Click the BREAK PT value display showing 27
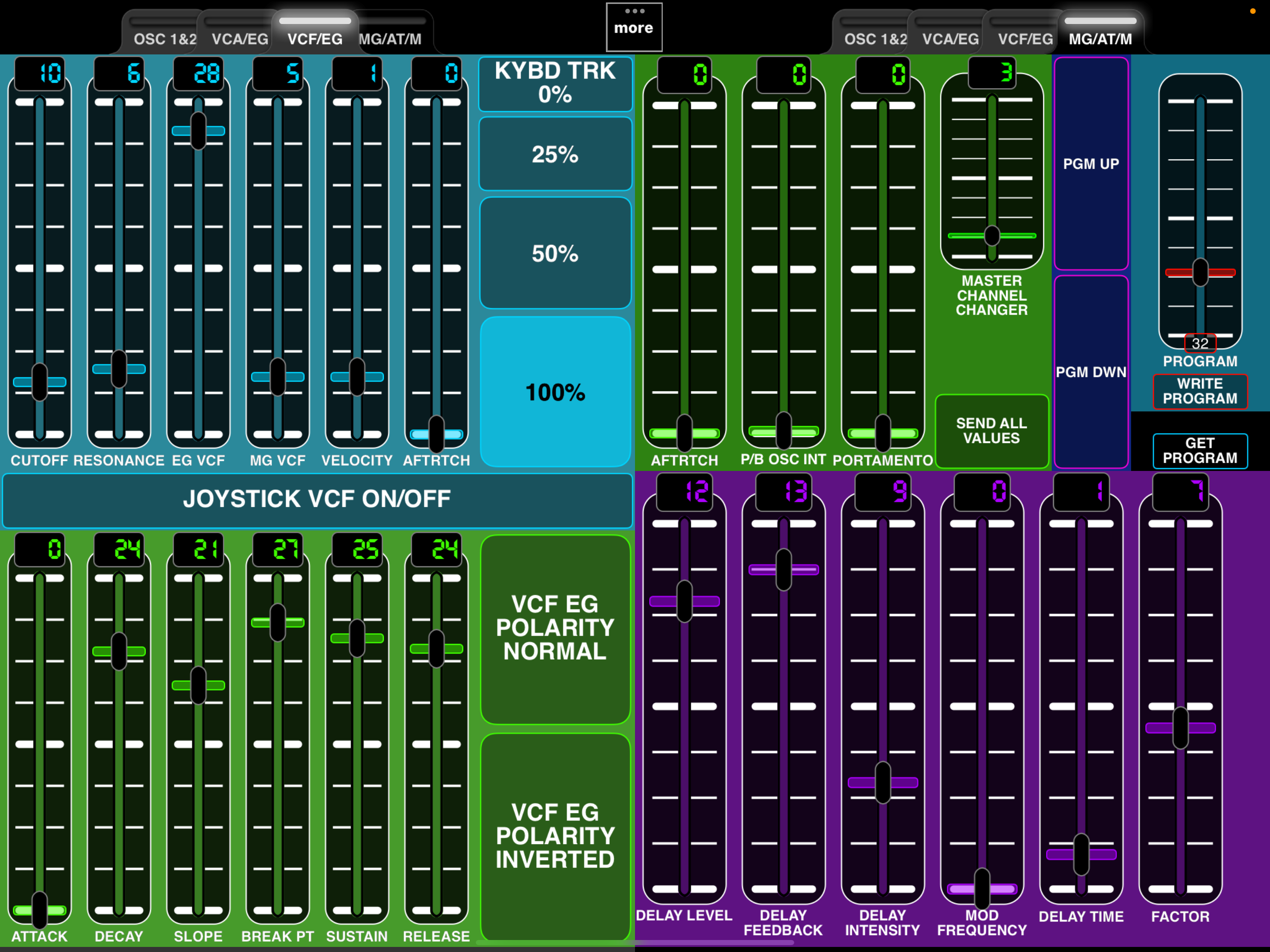Screen dimensions: 1270x952 pos(277,549)
